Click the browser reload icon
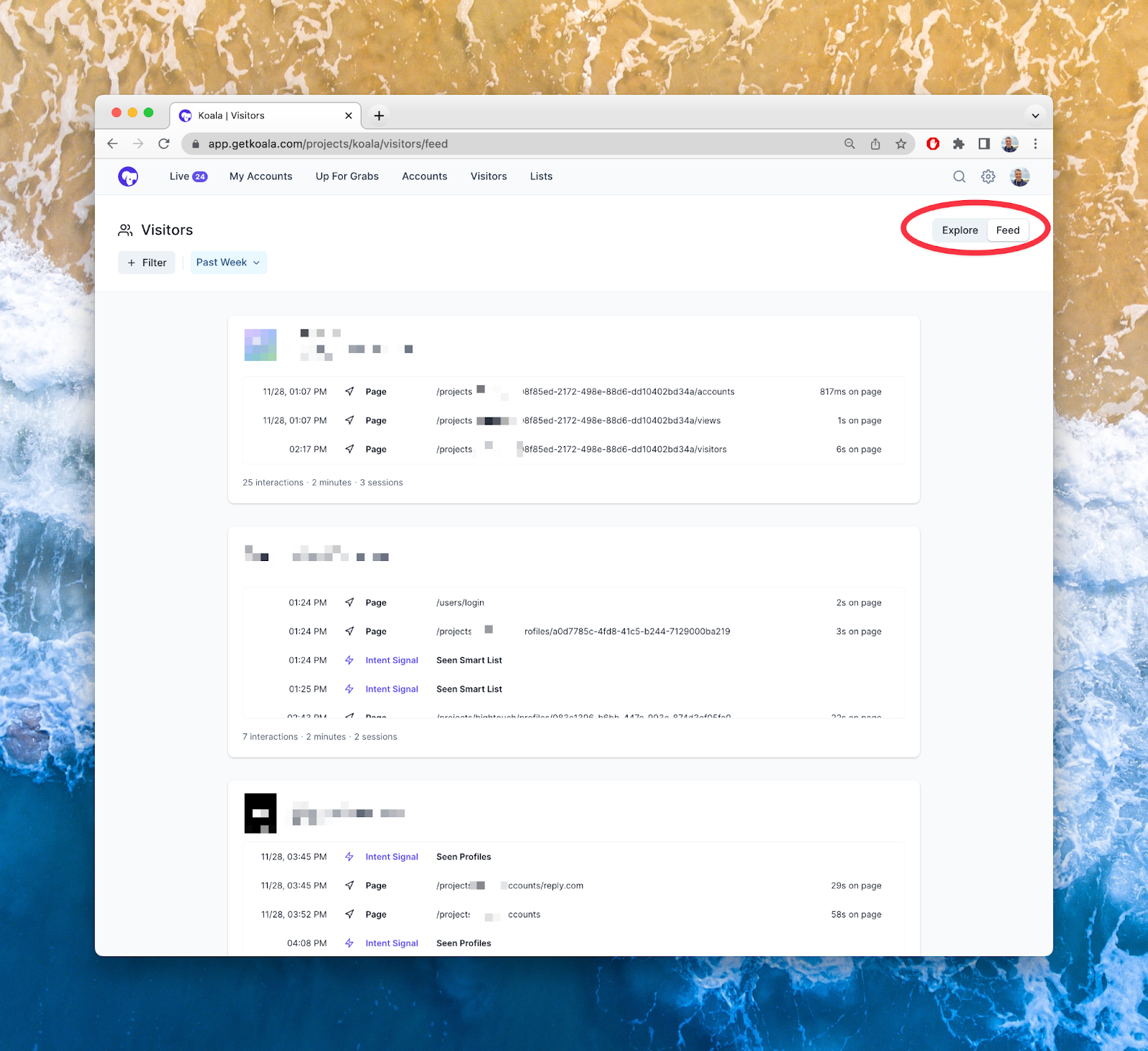Screen dimensions: 1148x1051 164,143
